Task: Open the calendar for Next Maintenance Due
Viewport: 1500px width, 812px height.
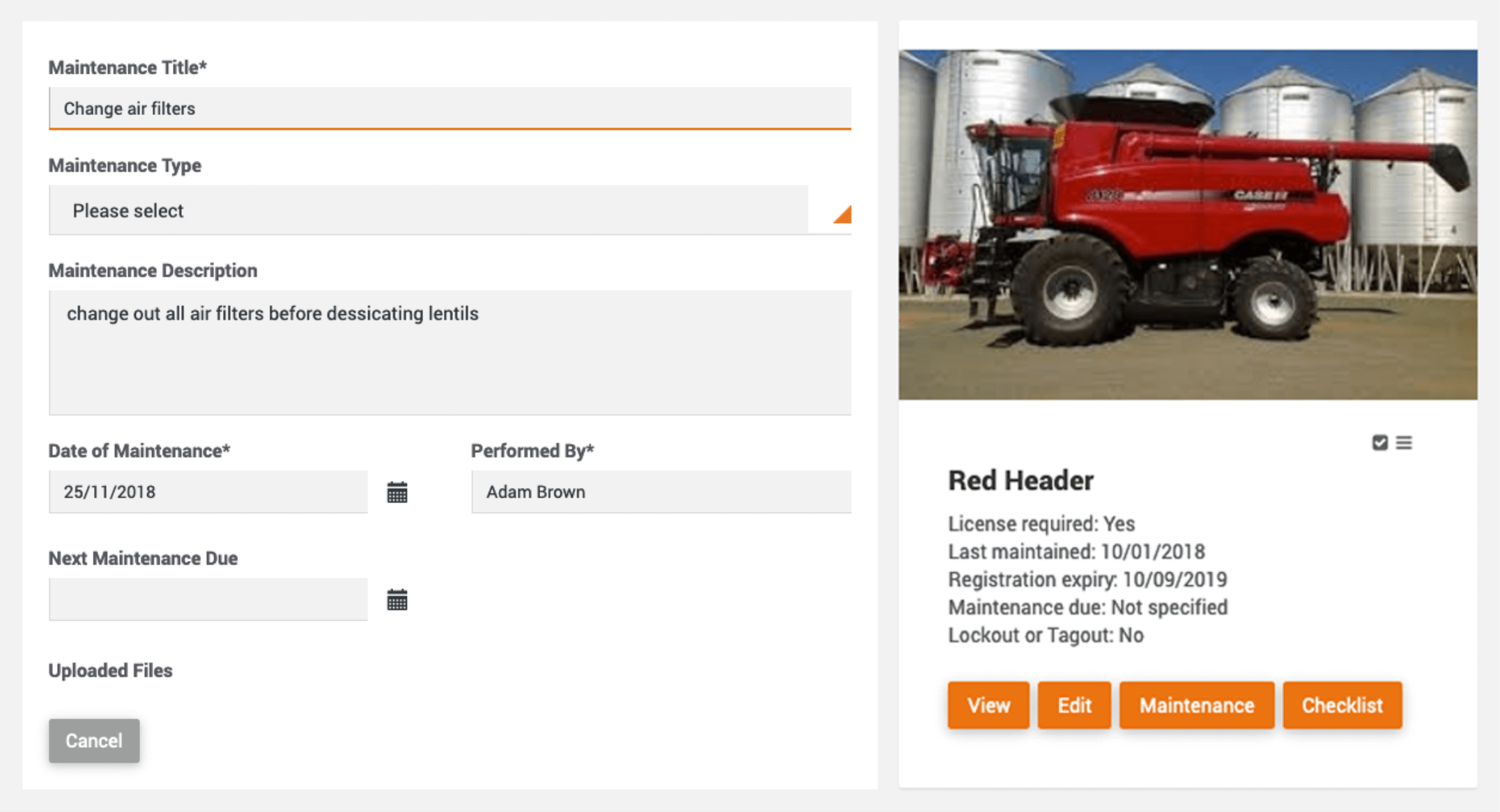Action: (397, 599)
